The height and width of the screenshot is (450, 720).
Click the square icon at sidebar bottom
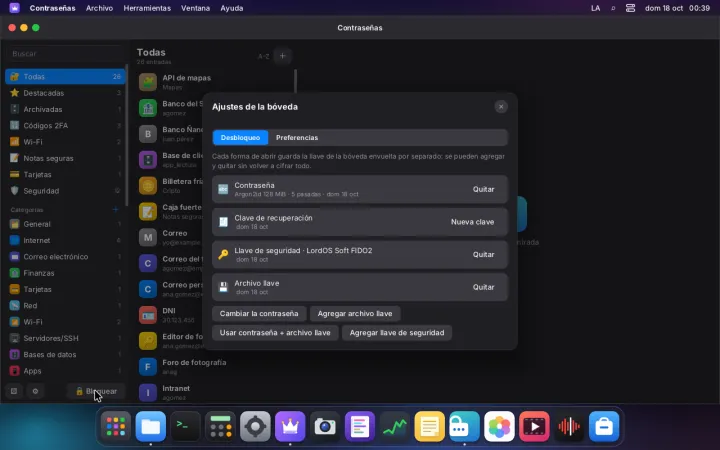[14, 391]
